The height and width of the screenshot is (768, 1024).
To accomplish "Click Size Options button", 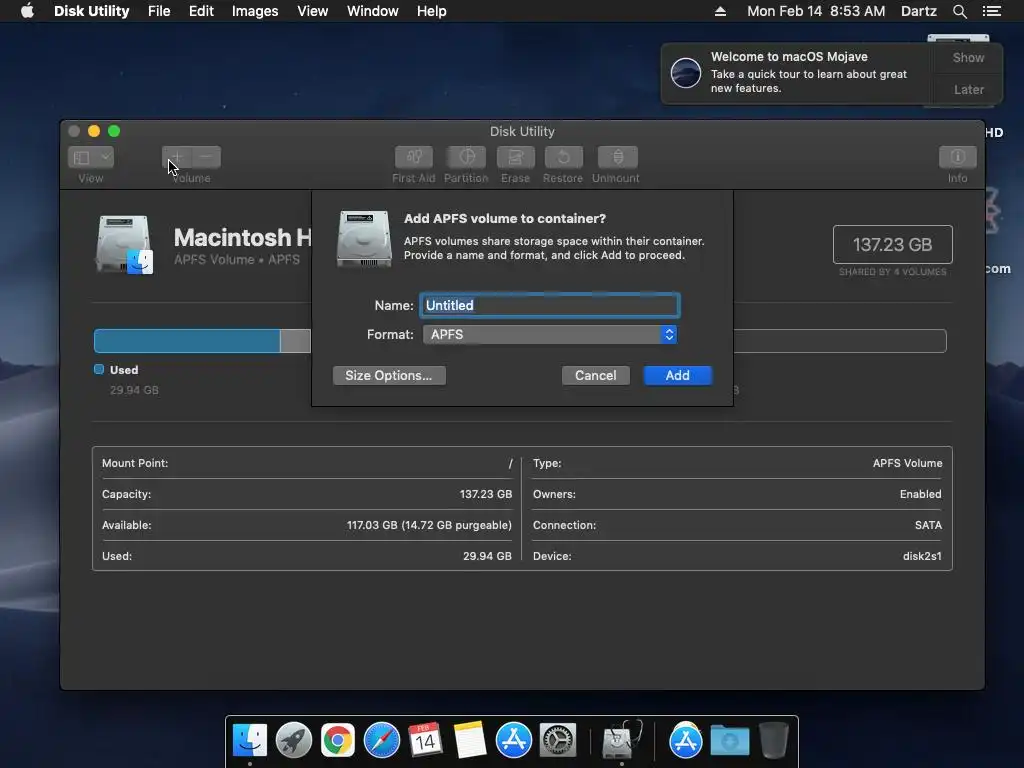I will pos(389,376).
